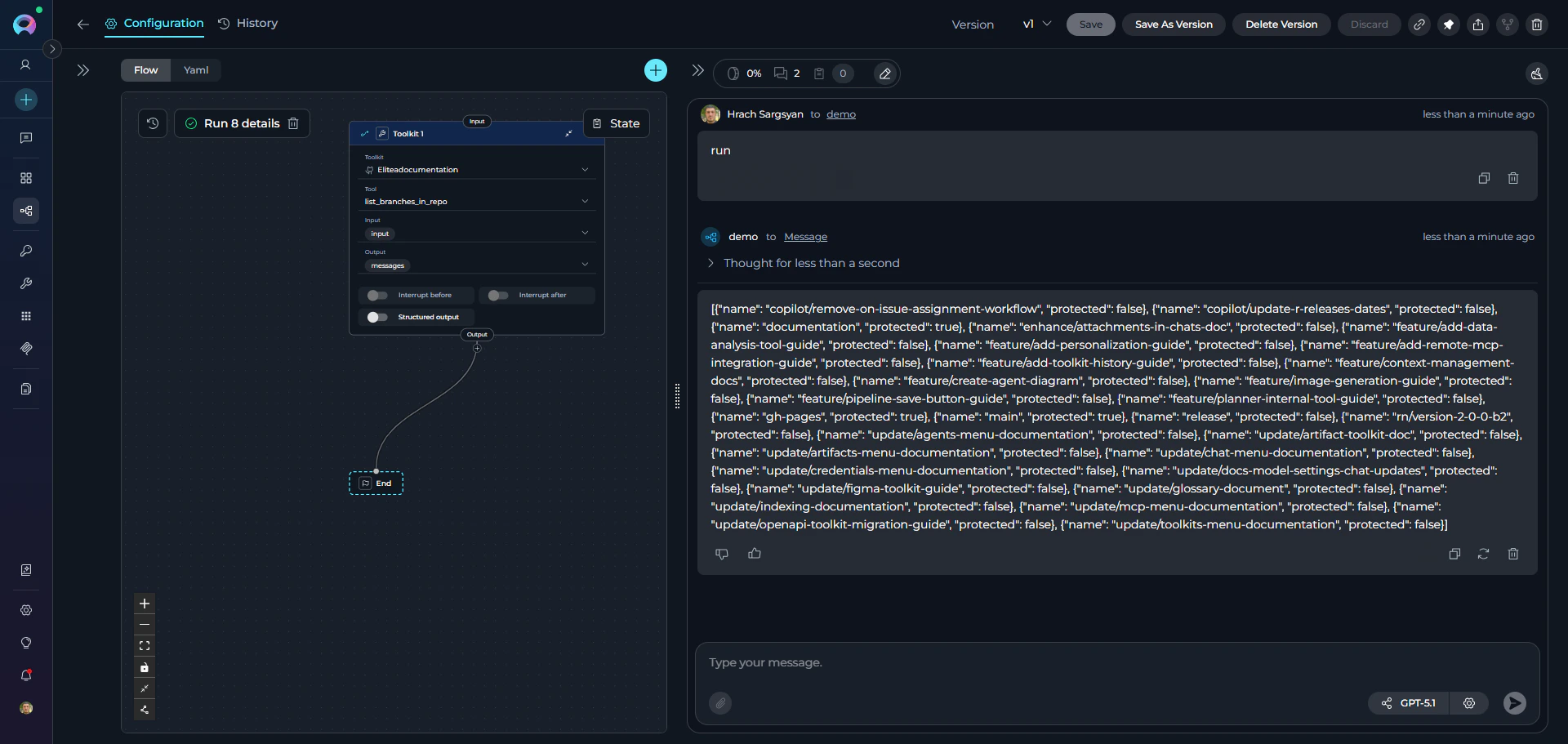Open the chat icon in left sidebar
Screen dimensions: 1568x744
coord(26,138)
